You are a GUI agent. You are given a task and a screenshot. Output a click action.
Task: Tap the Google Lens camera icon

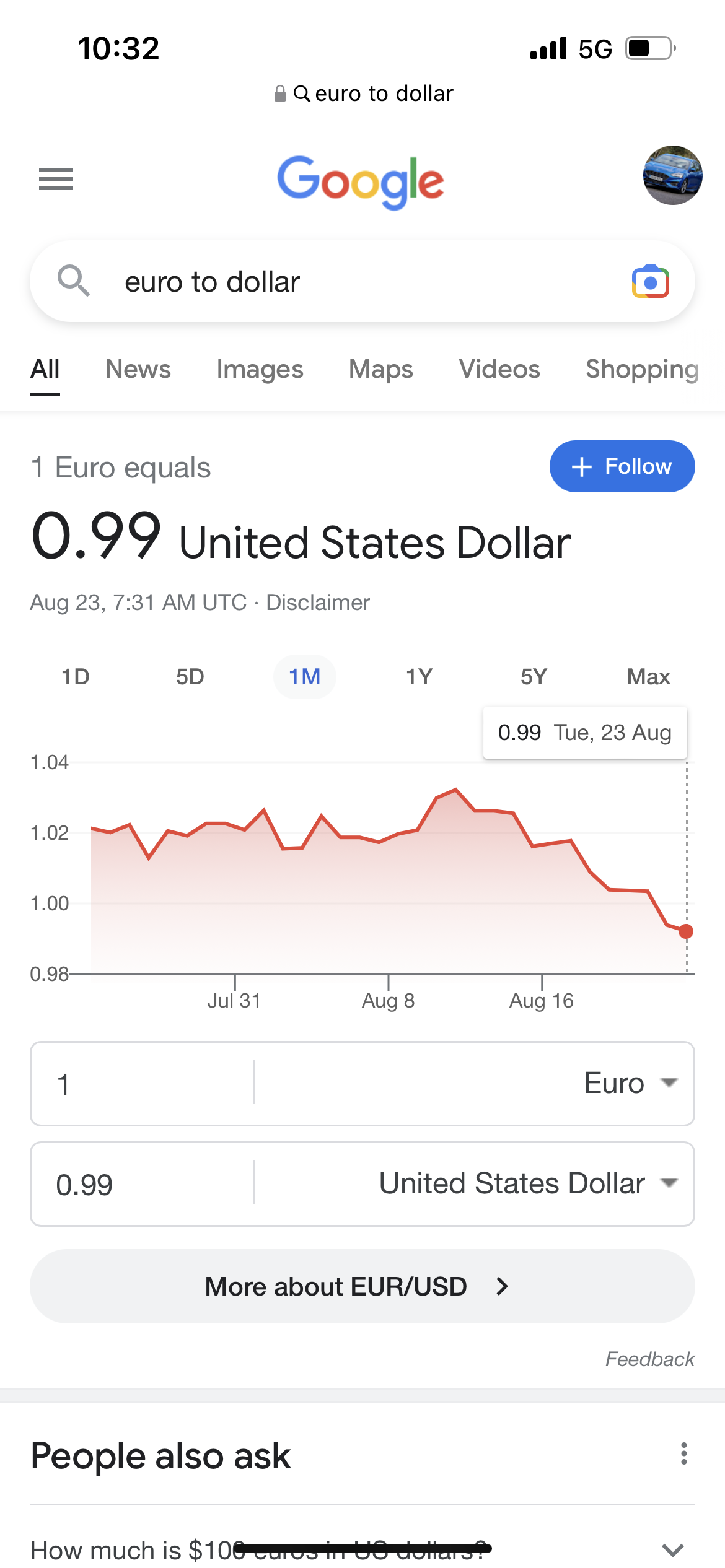click(650, 282)
